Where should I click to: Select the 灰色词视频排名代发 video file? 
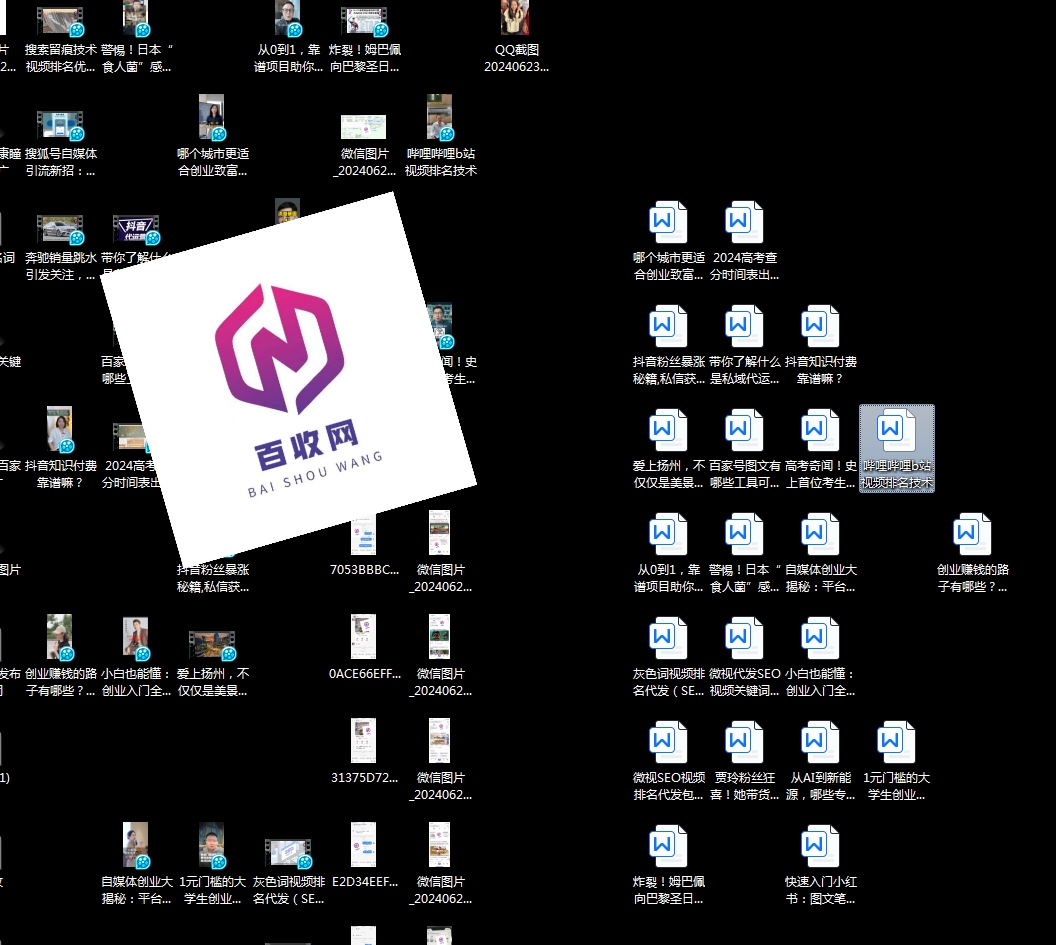coord(288,872)
